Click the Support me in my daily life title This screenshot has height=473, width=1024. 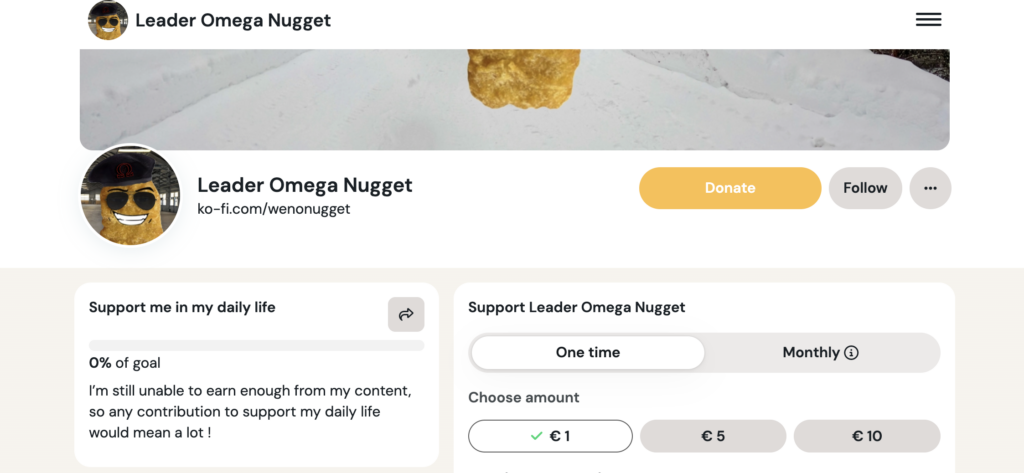(x=182, y=308)
